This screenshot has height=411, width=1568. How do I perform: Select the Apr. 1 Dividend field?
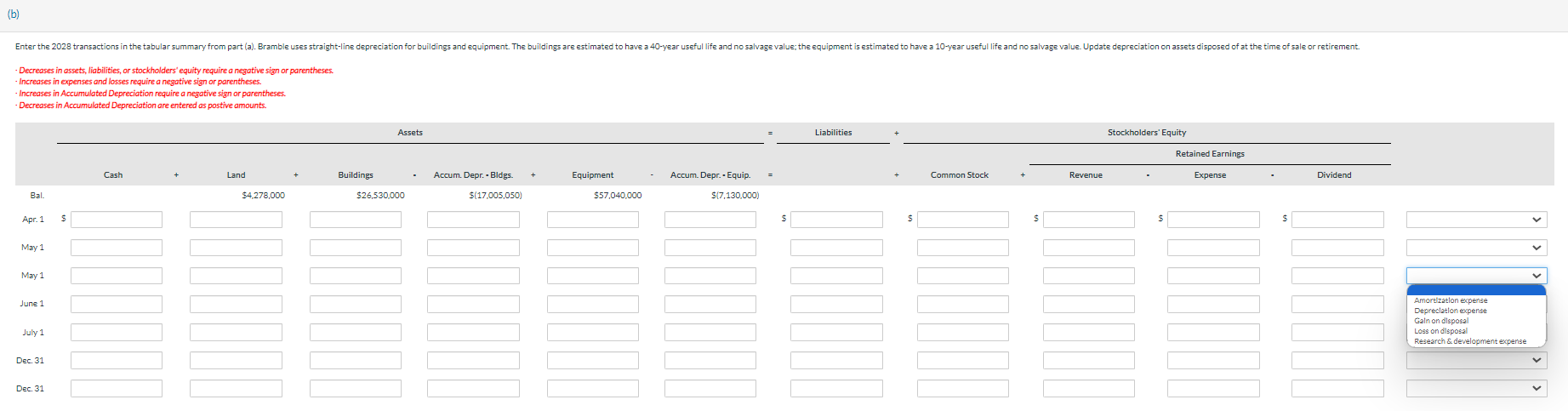(1337, 220)
